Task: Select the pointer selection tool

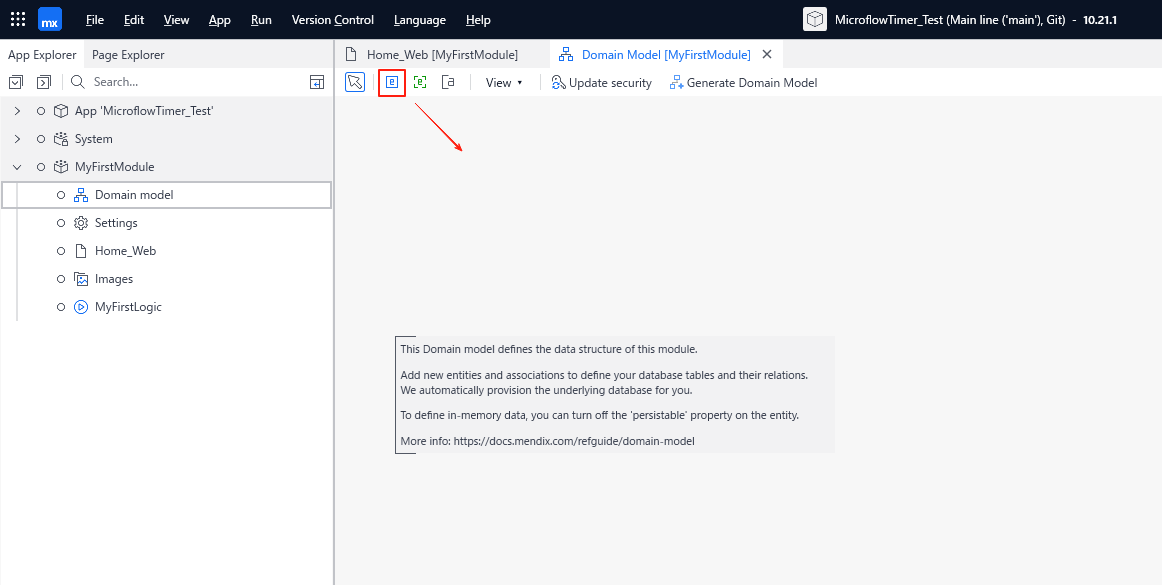Action: (355, 82)
